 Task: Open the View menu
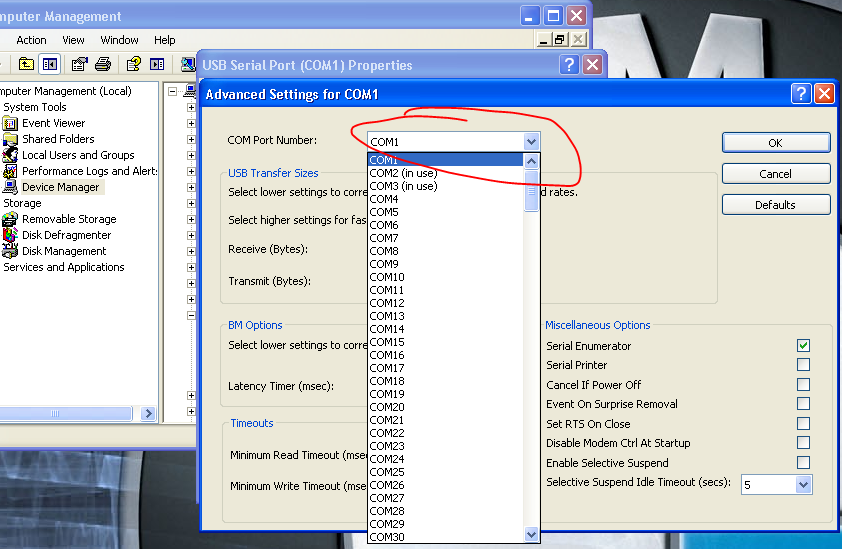(x=73, y=40)
